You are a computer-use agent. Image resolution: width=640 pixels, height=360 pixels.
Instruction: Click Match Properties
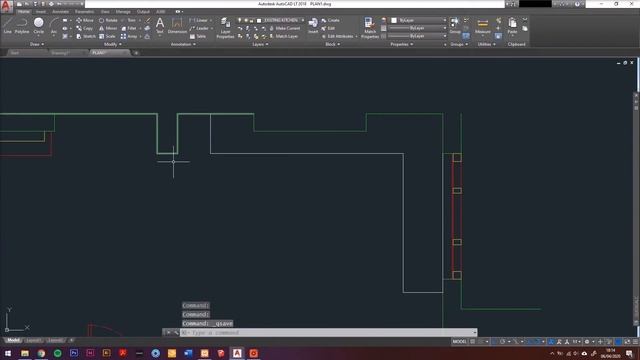point(370,28)
